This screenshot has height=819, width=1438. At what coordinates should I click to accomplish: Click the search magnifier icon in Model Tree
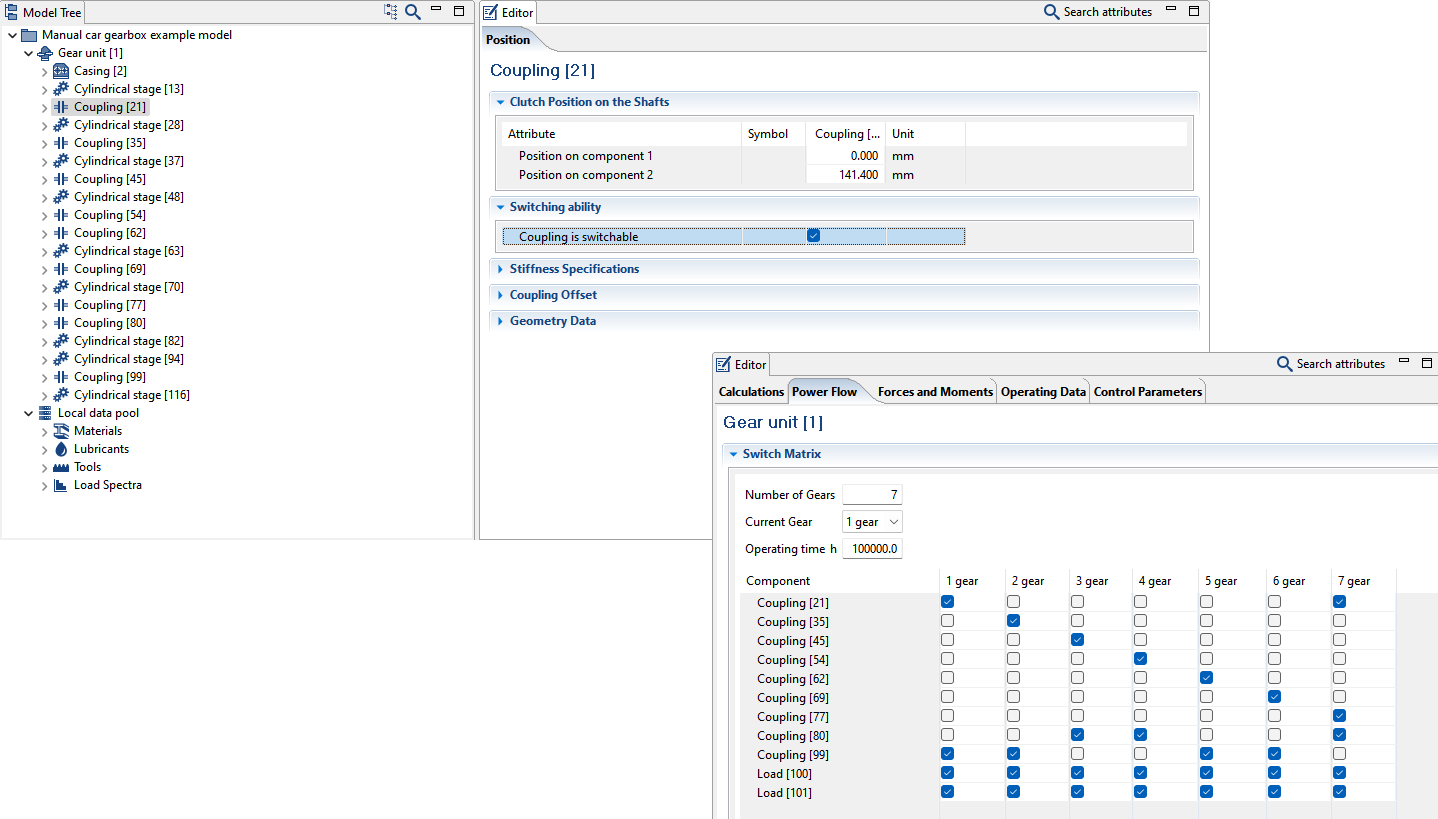413,12
